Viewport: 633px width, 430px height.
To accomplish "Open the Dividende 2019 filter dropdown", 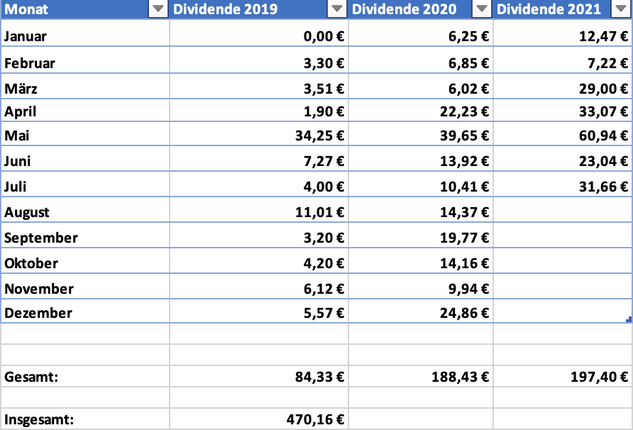I will point(337,9).
